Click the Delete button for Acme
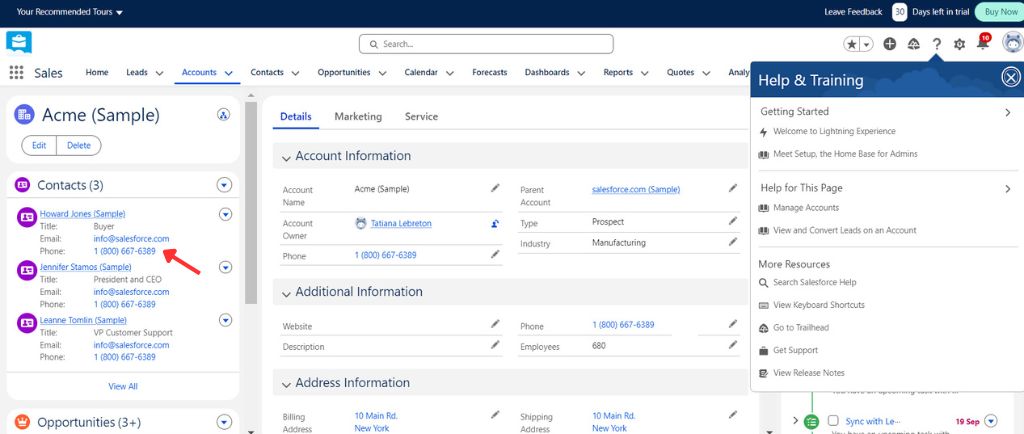The height and width of the screenshot is (434, 1024). click(79, 146)
